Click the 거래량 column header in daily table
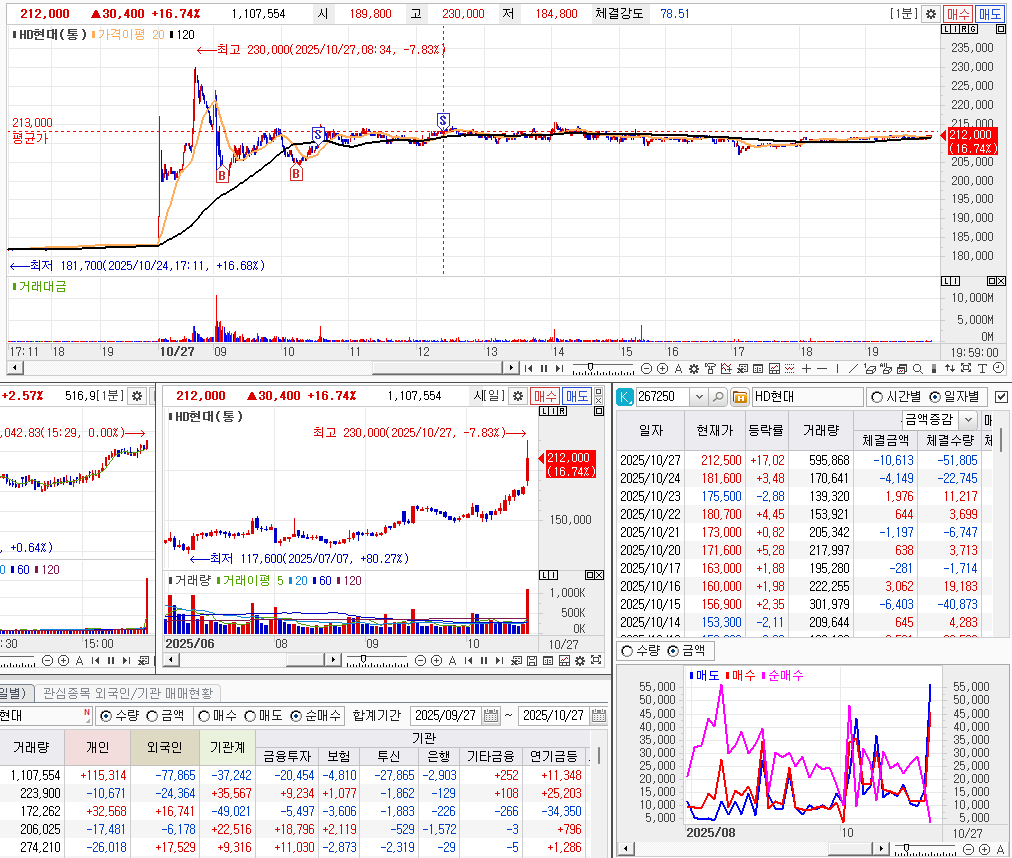This screenshot has width=1012, height=858. [x=820, y=431]
